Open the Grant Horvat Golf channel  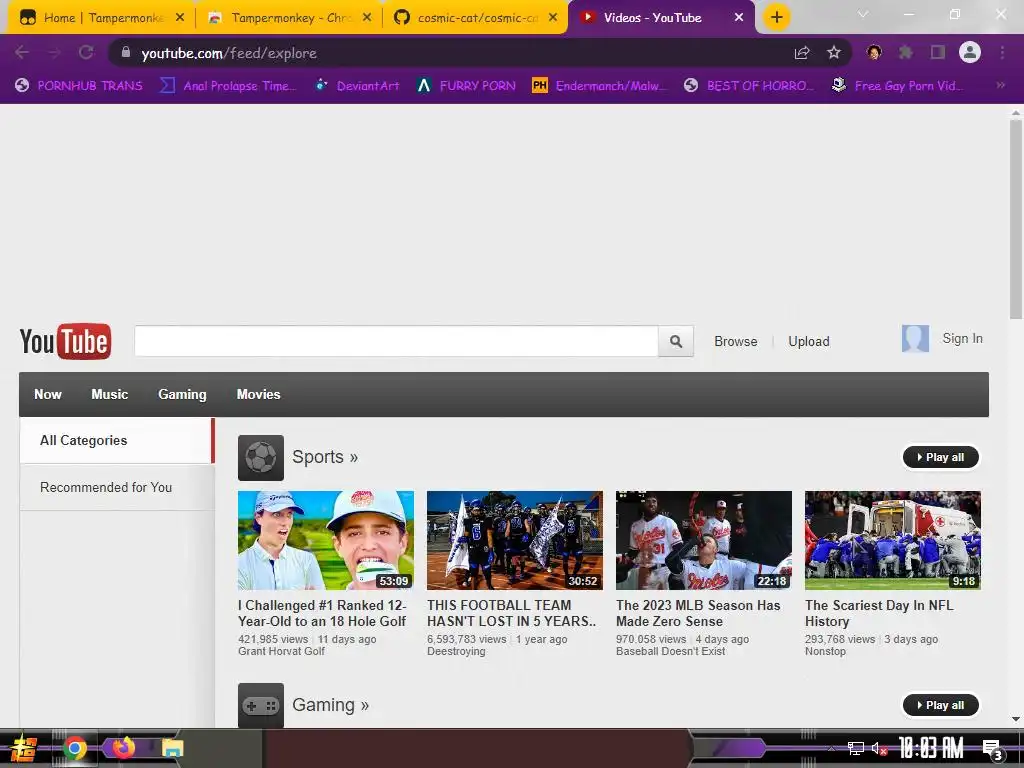(x=281, y=651)
